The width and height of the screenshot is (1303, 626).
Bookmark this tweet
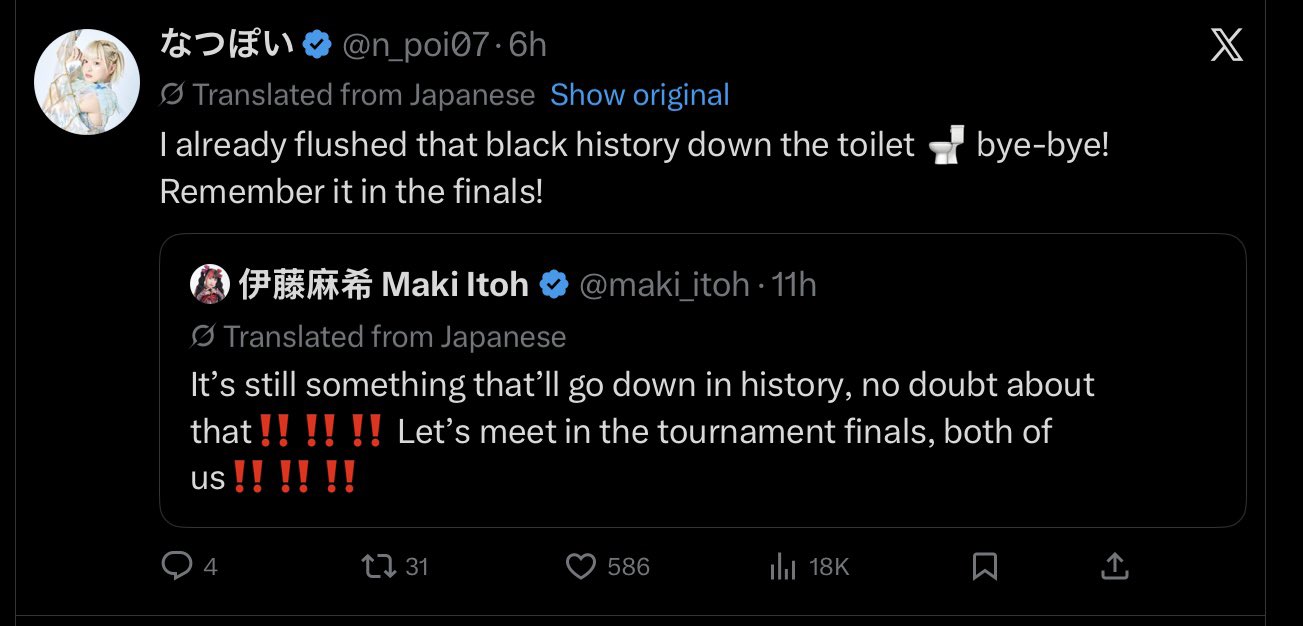click(985, 567)
